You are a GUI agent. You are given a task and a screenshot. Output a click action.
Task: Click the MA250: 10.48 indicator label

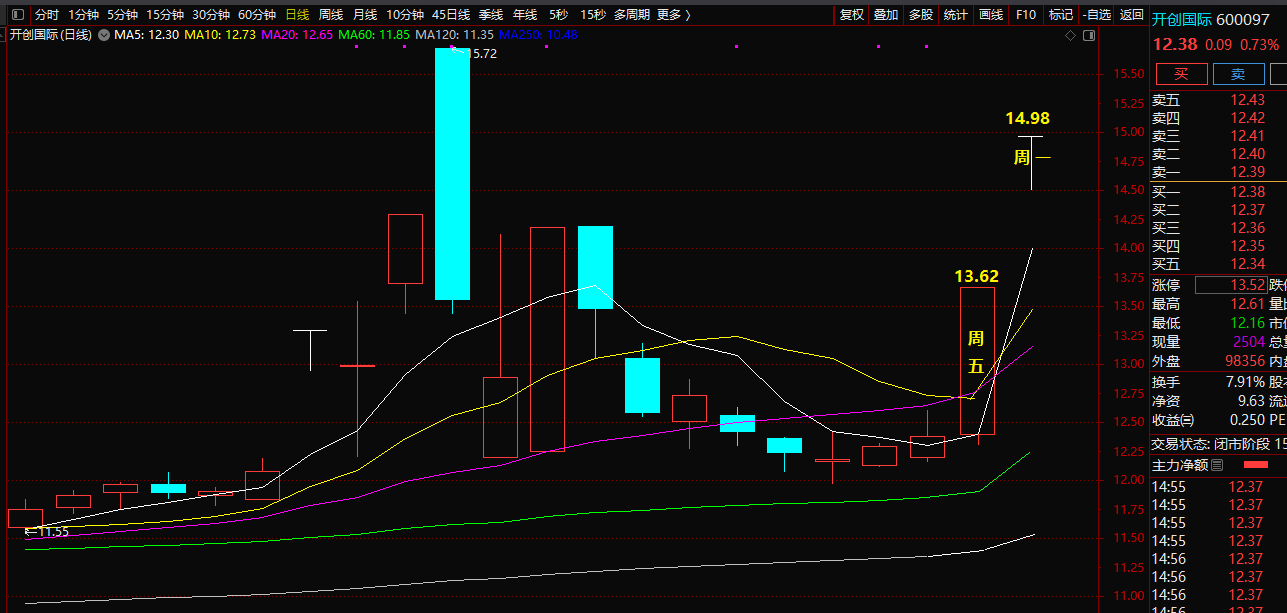[538, 35]
